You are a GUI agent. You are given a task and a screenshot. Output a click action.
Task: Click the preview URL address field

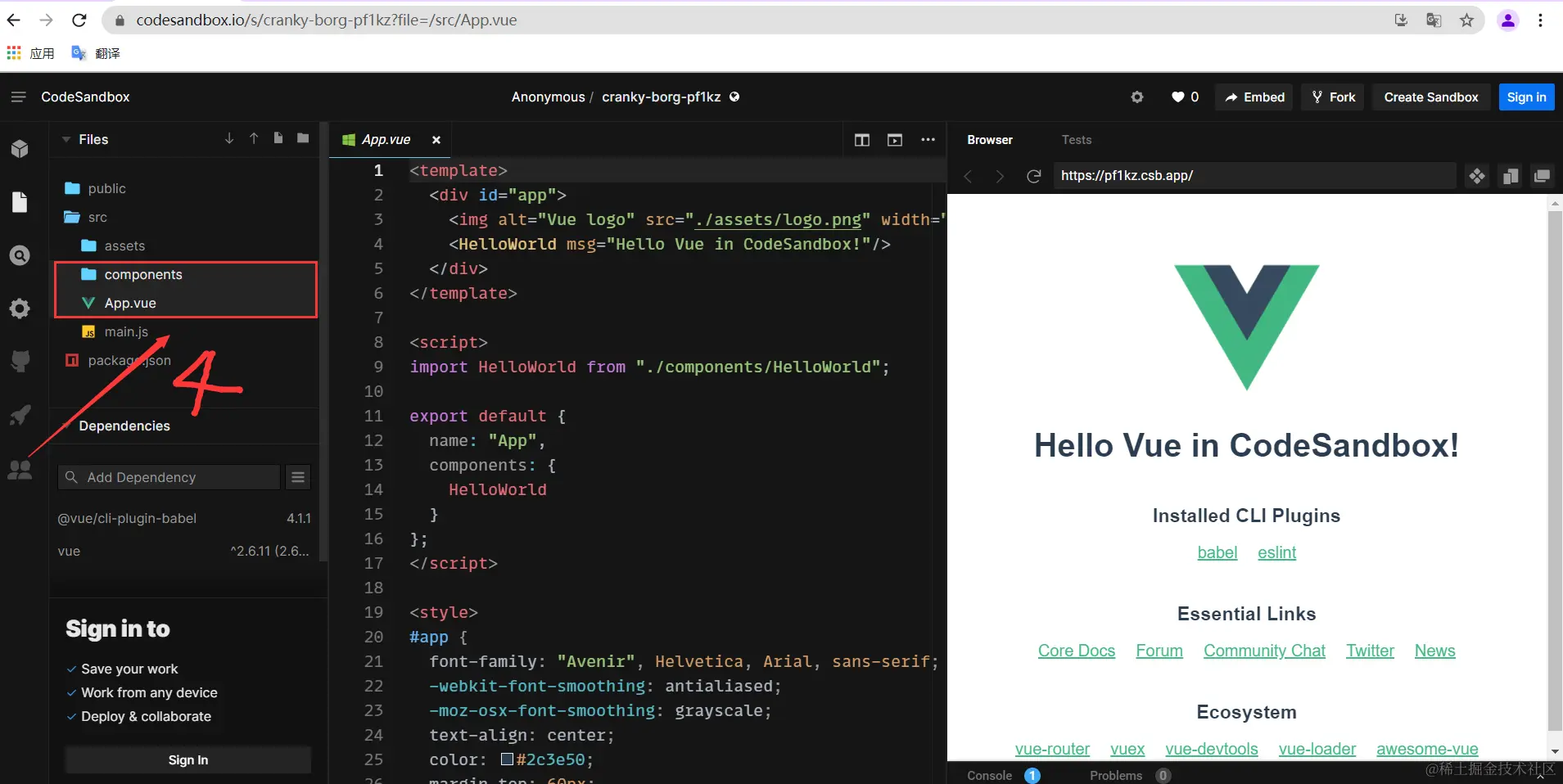(1256, 176)
